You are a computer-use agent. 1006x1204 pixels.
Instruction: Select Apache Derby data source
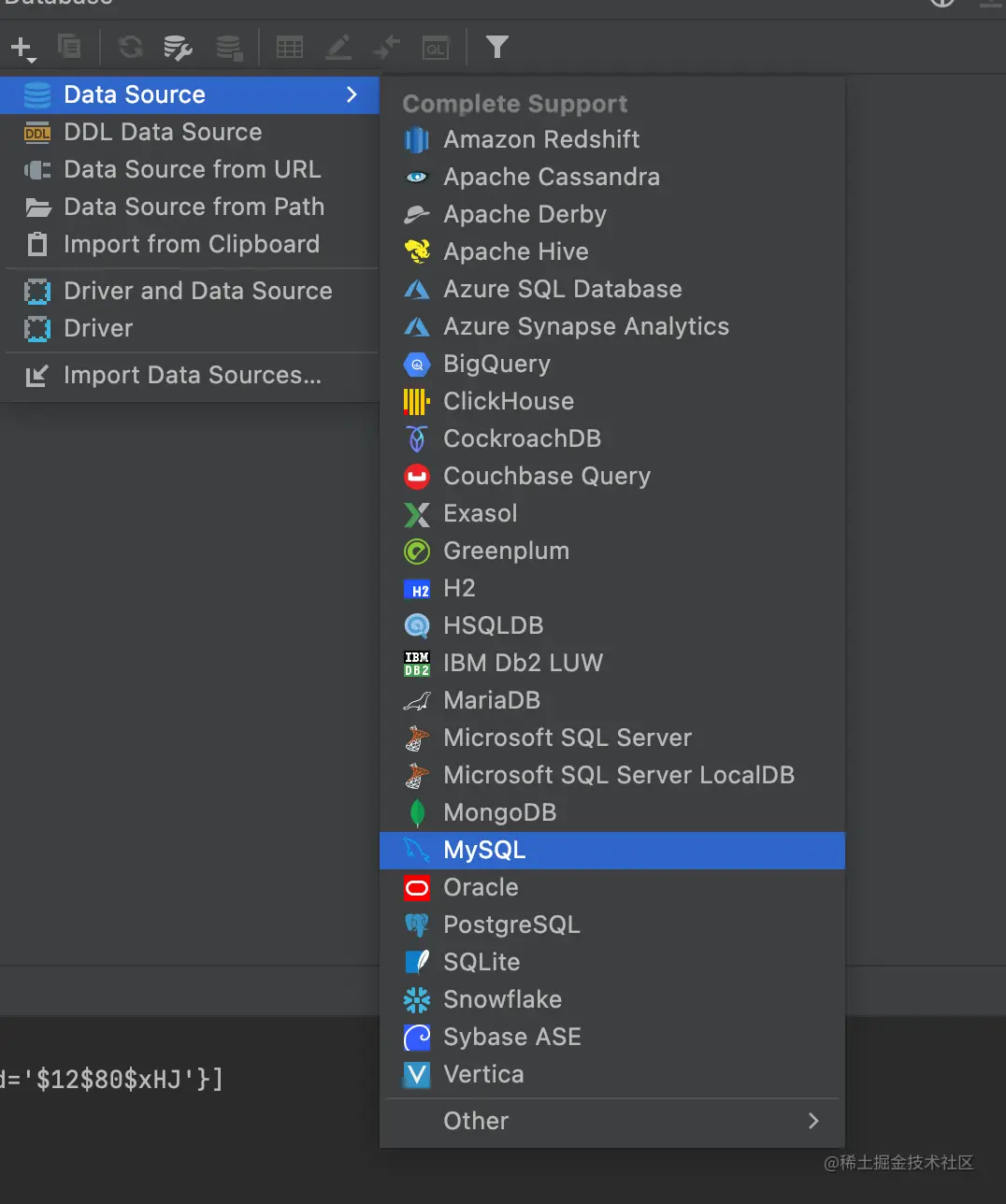coord(612,214)
